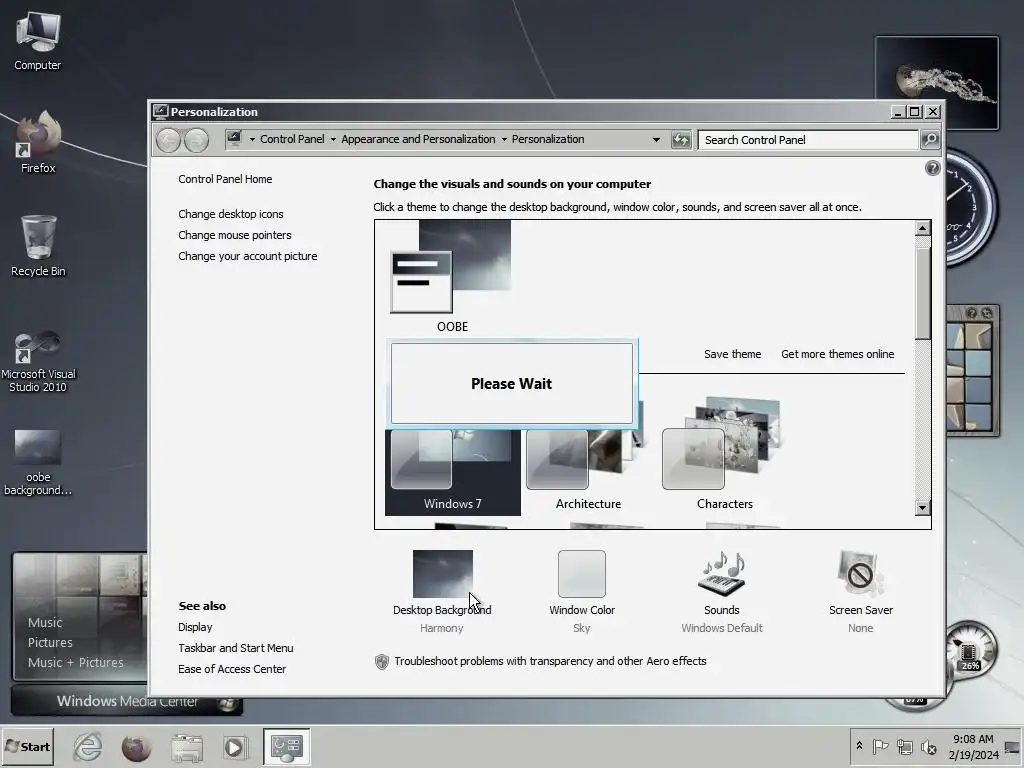Click Change your account picture link
Viewport: 1024px width, 768px height.
(248, 256)
